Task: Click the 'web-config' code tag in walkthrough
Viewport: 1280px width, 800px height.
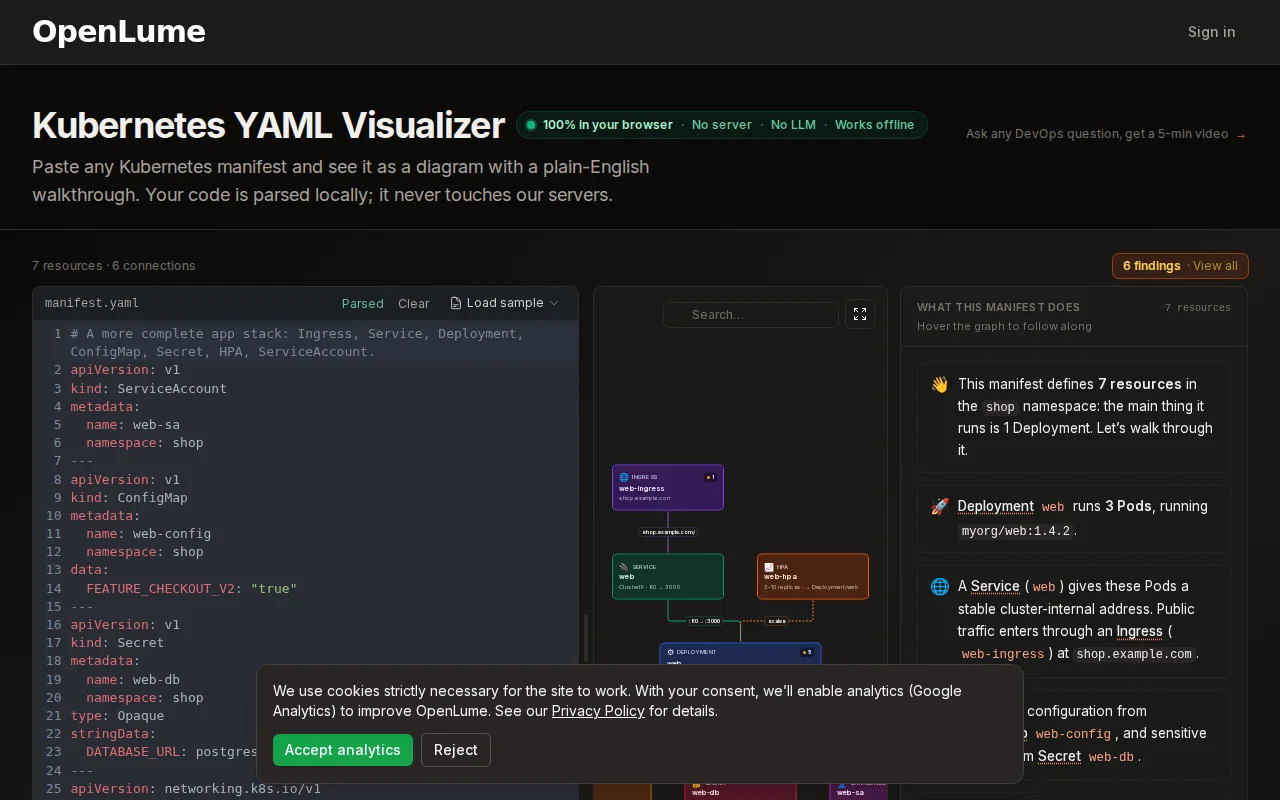Action: click(1074, 734)
